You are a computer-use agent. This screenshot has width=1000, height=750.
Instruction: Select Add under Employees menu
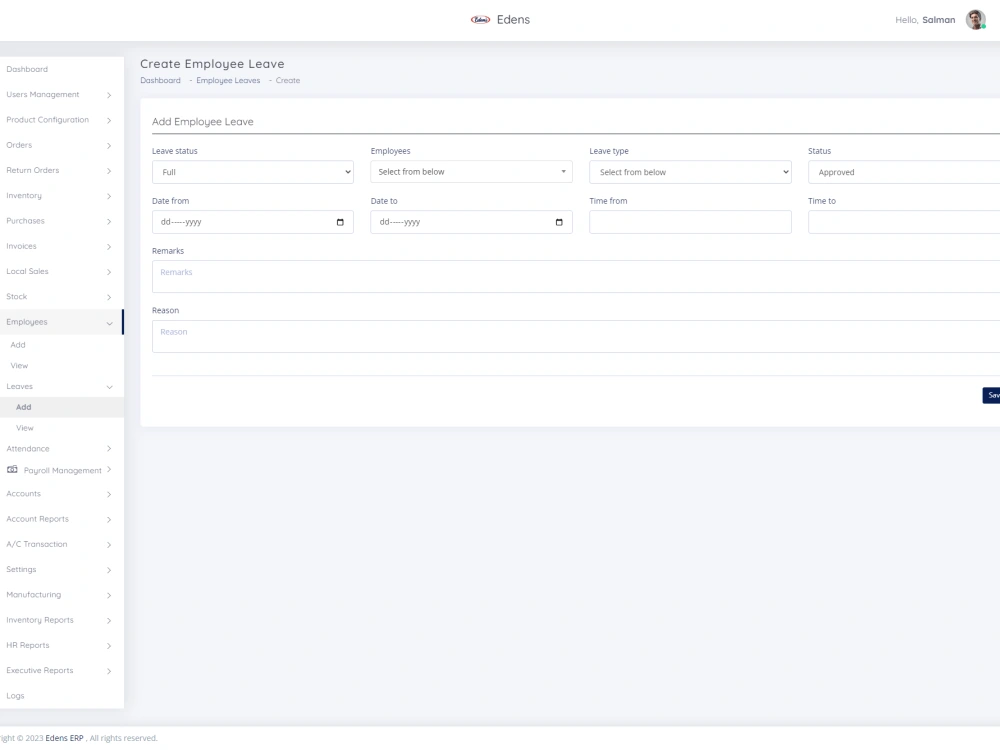[18, 345]
